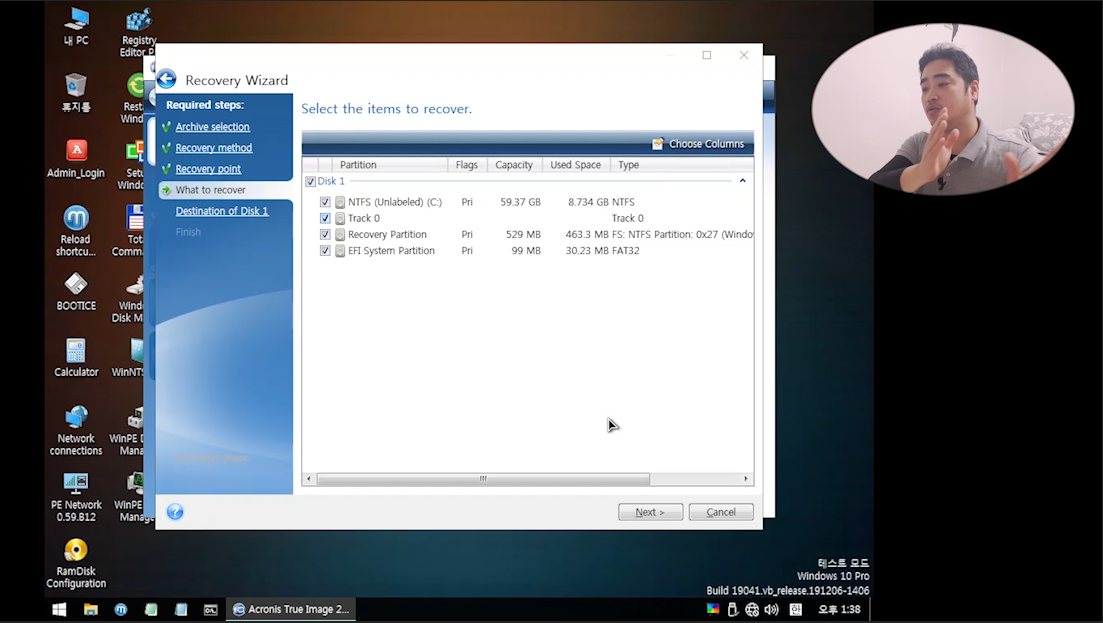The image size is (1103, 623).
Task: Click the NTFS (Unlabeled) partition drive icon
Action: click(340, 202)
